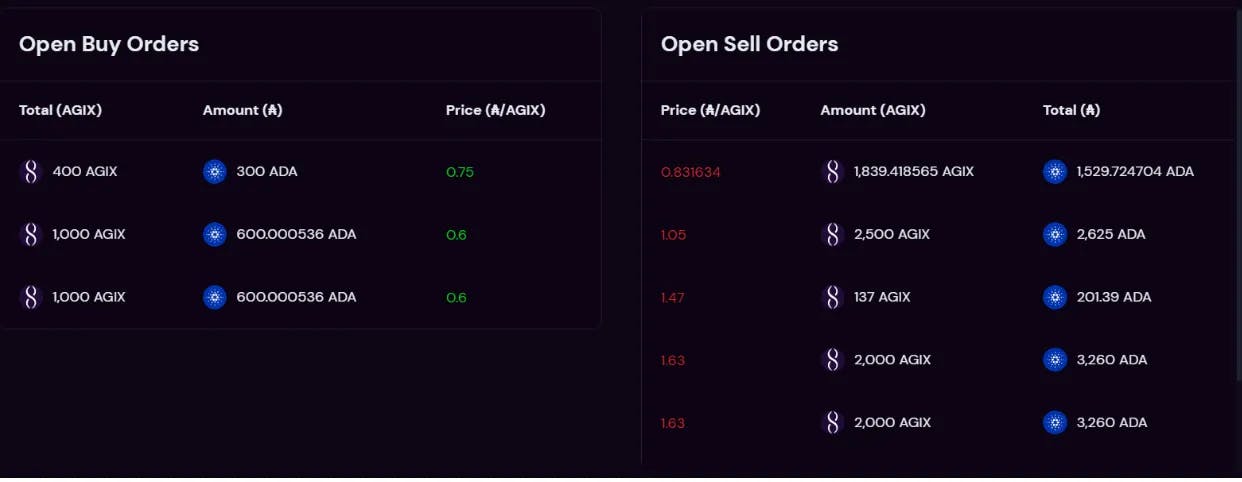Click AGIX icon next to 2,500 AGIX
This screenshot has height=482, width=1242.
pyautogui.click(x=833, y=235)
